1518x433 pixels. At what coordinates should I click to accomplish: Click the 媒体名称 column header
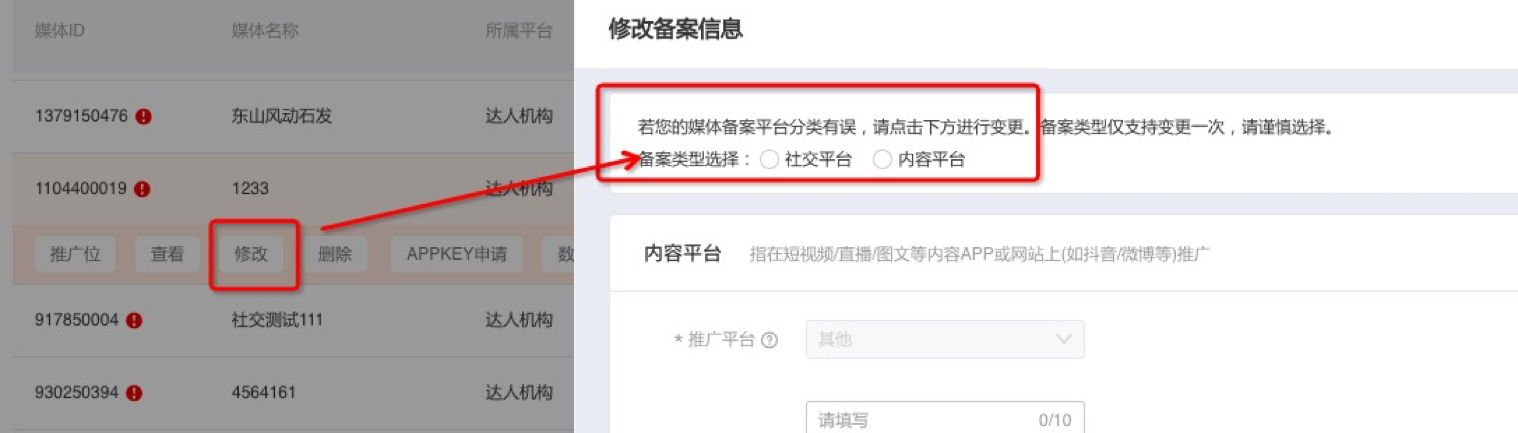point(265,31)
